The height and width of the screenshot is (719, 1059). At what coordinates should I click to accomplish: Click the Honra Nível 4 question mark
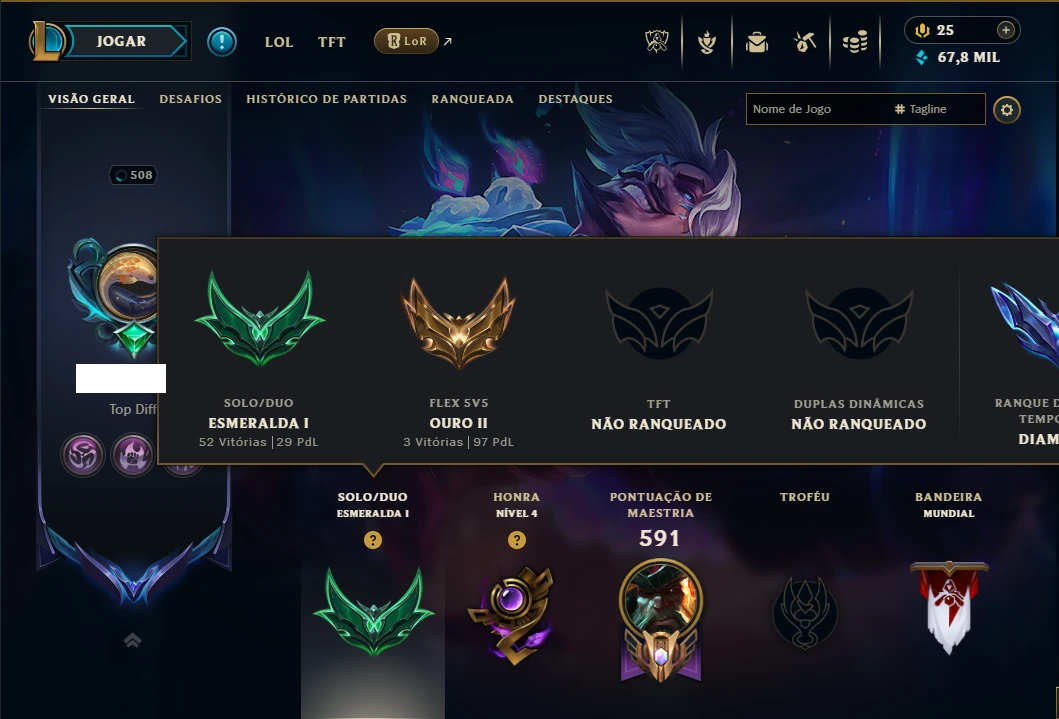pyautogui.click(x=517, y=539)
